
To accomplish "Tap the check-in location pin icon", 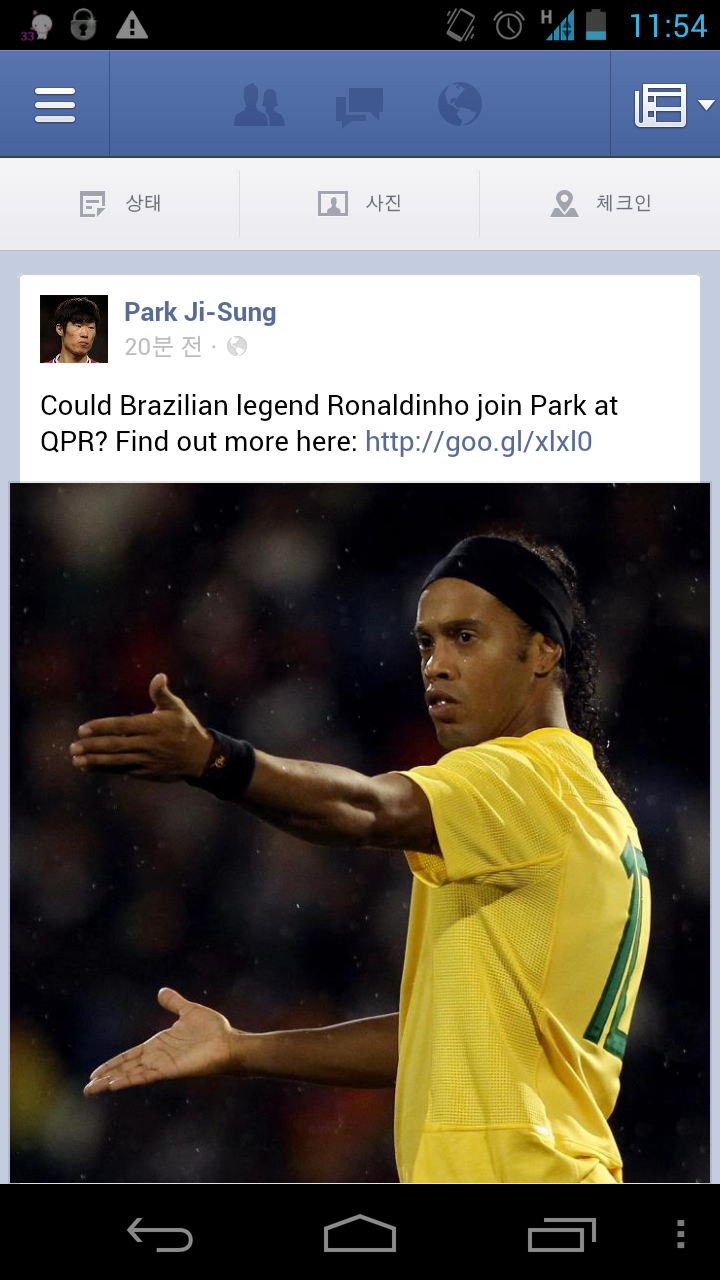I will (564, 204).
